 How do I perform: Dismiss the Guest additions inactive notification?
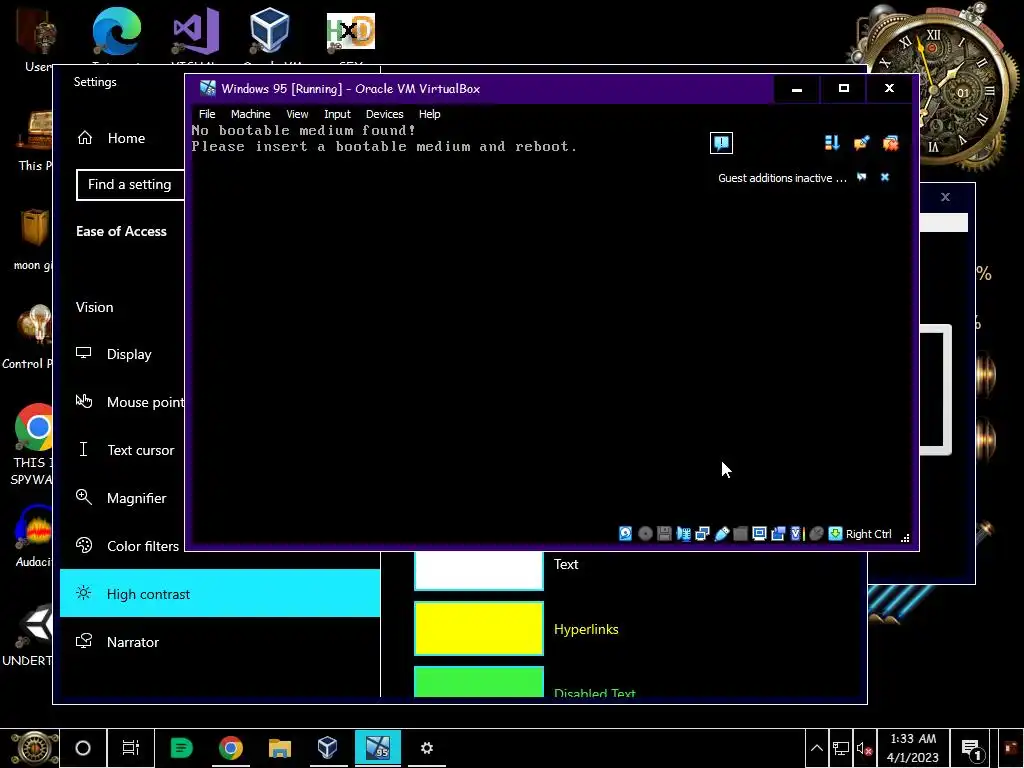pyautogui.click(x=885, y=177)
